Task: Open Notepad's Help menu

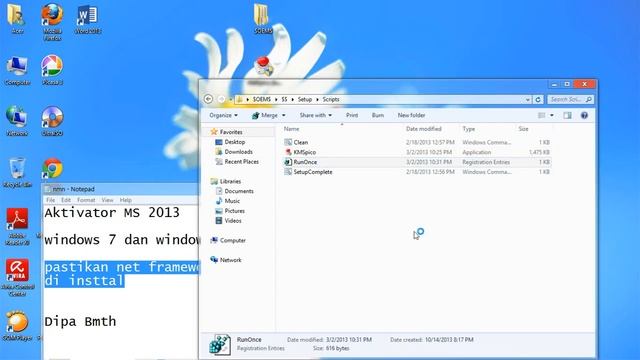Action: pos(125,200)
